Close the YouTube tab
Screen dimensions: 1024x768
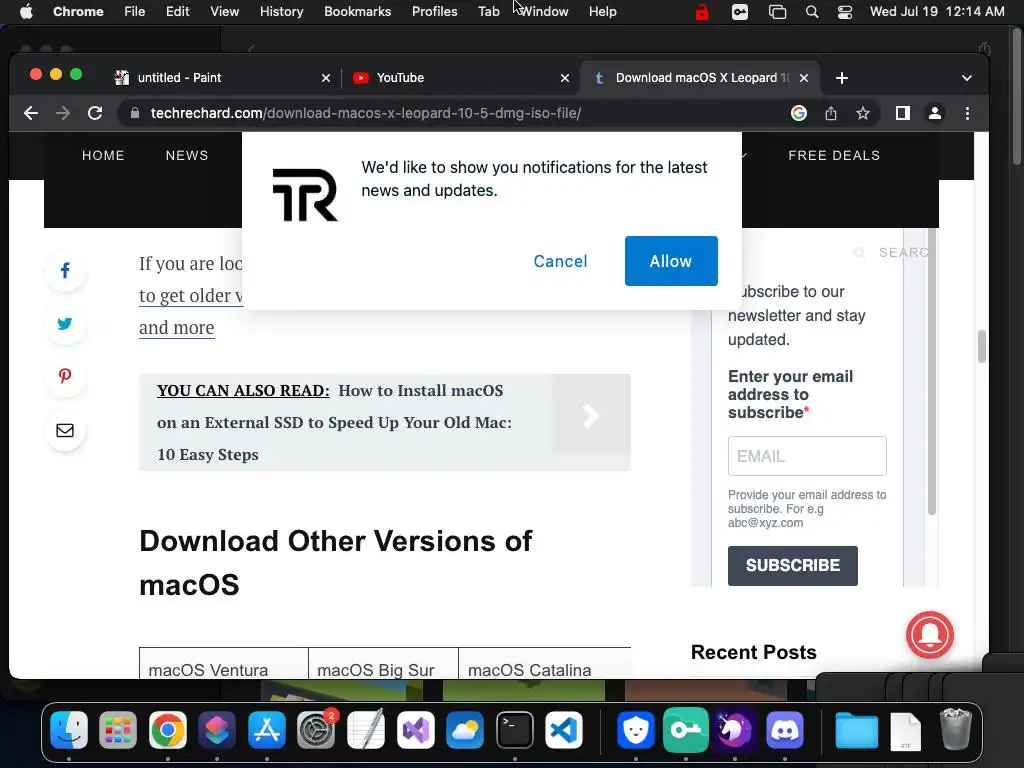point(565,78)
